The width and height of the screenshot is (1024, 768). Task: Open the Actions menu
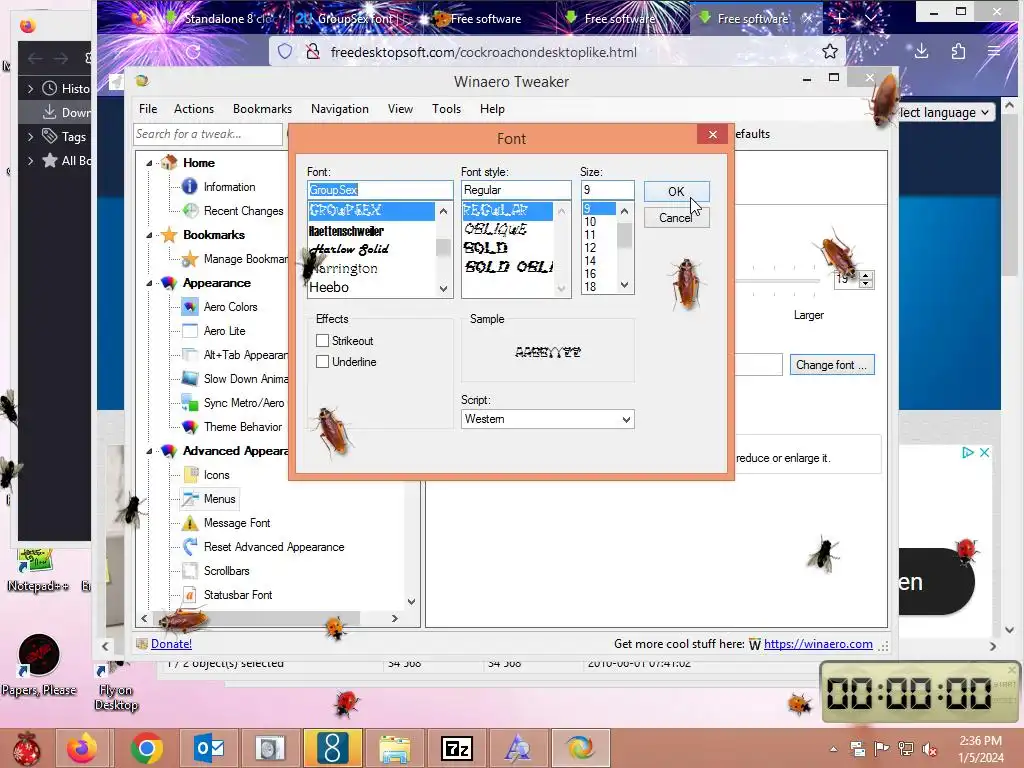click(x=194, y=109)
